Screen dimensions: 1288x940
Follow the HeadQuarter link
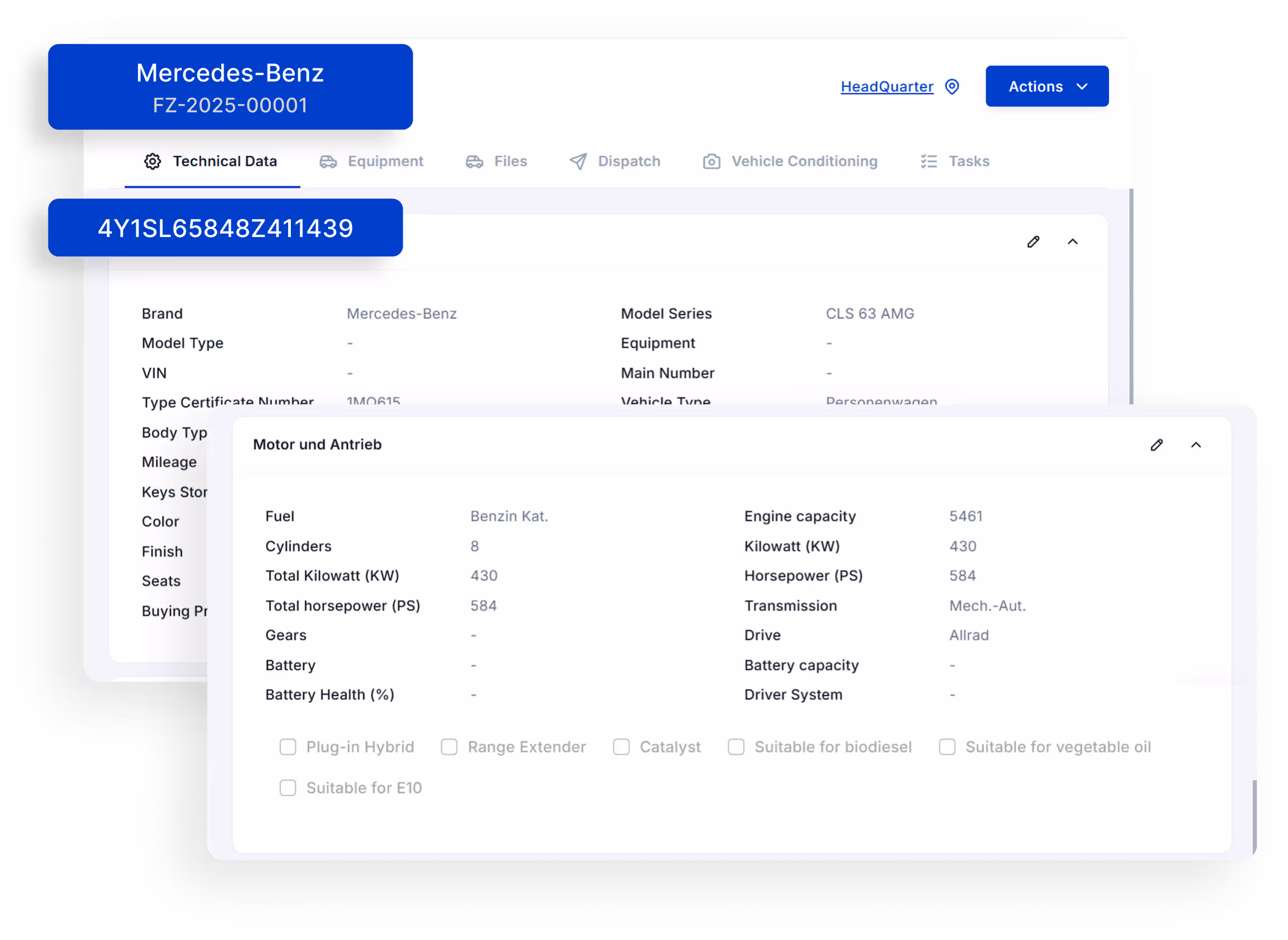(886, 86)
